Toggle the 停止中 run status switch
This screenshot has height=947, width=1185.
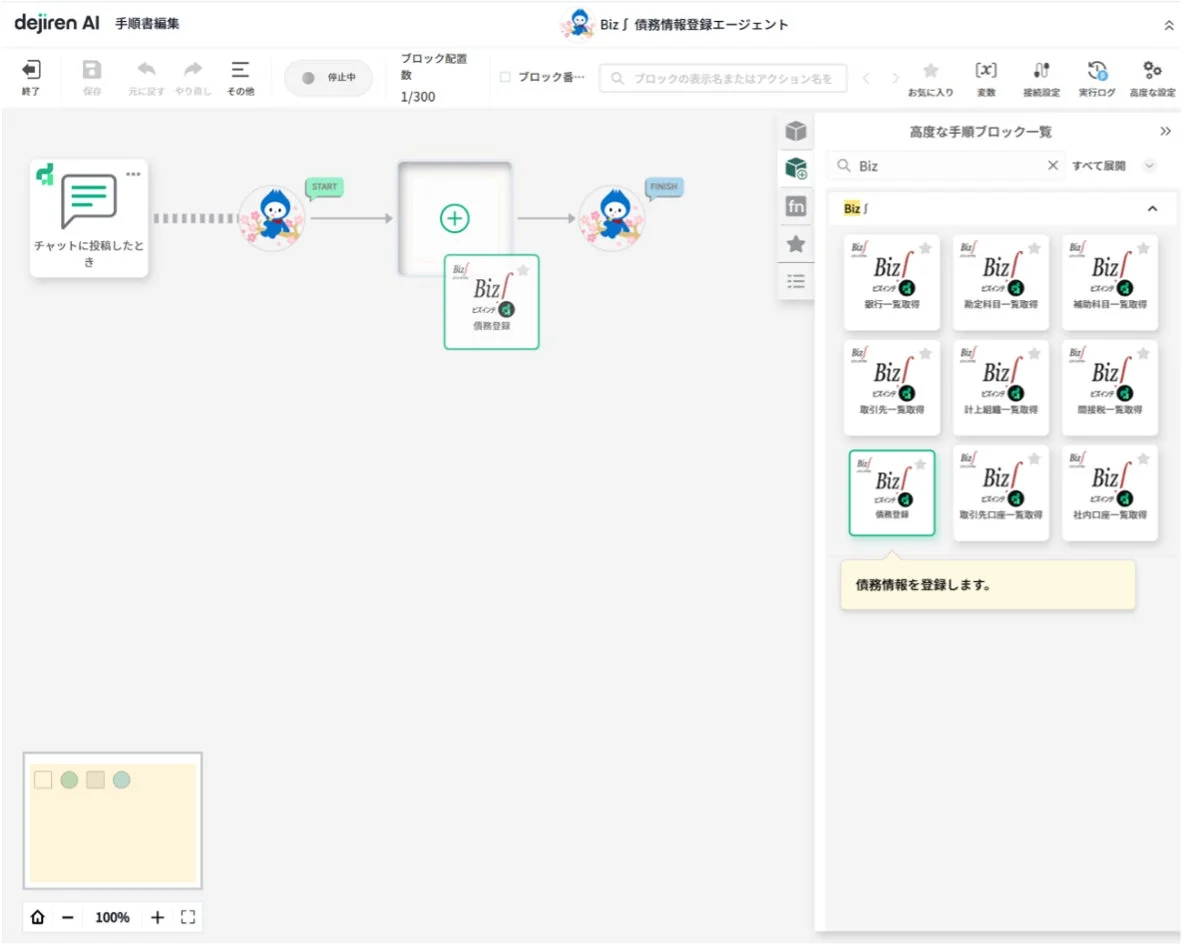pyautogui.click(x=328, y=78)
